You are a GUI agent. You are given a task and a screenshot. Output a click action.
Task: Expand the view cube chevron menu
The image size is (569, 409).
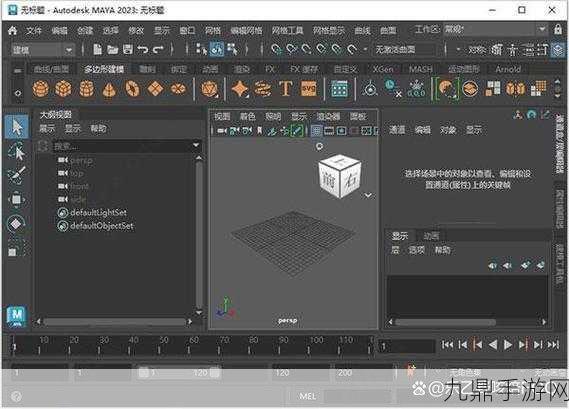pyautogui.click(x=368, y=195)
